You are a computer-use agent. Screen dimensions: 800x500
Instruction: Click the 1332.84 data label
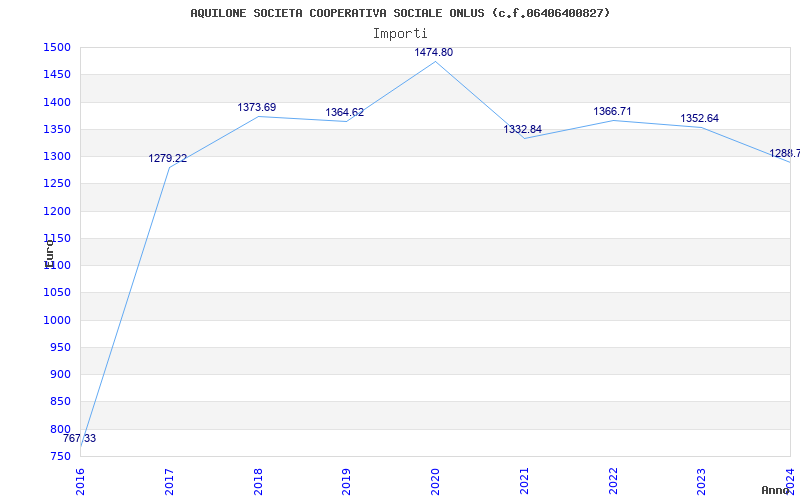click(522, 129)
